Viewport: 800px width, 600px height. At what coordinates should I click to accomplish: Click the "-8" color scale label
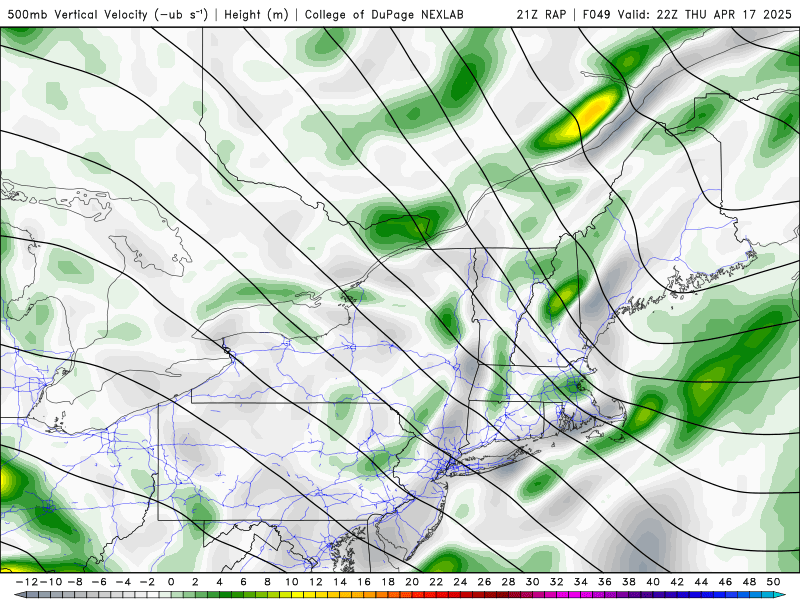click(74, 582)
